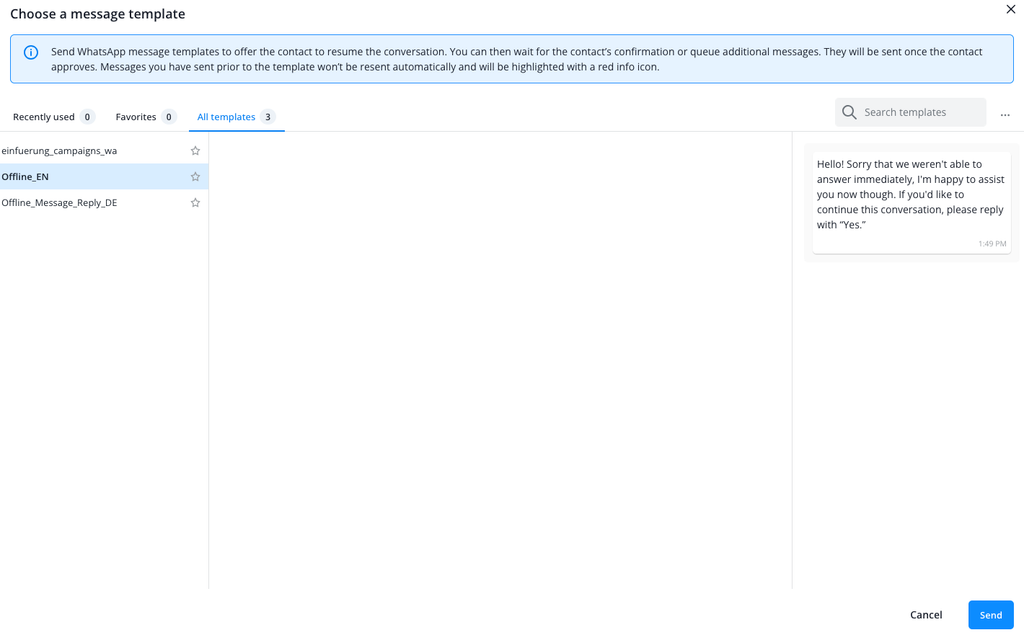Click the search magnifier icon
The height and width of the screenshot is (637, 1024).
(x=849, y=112)
